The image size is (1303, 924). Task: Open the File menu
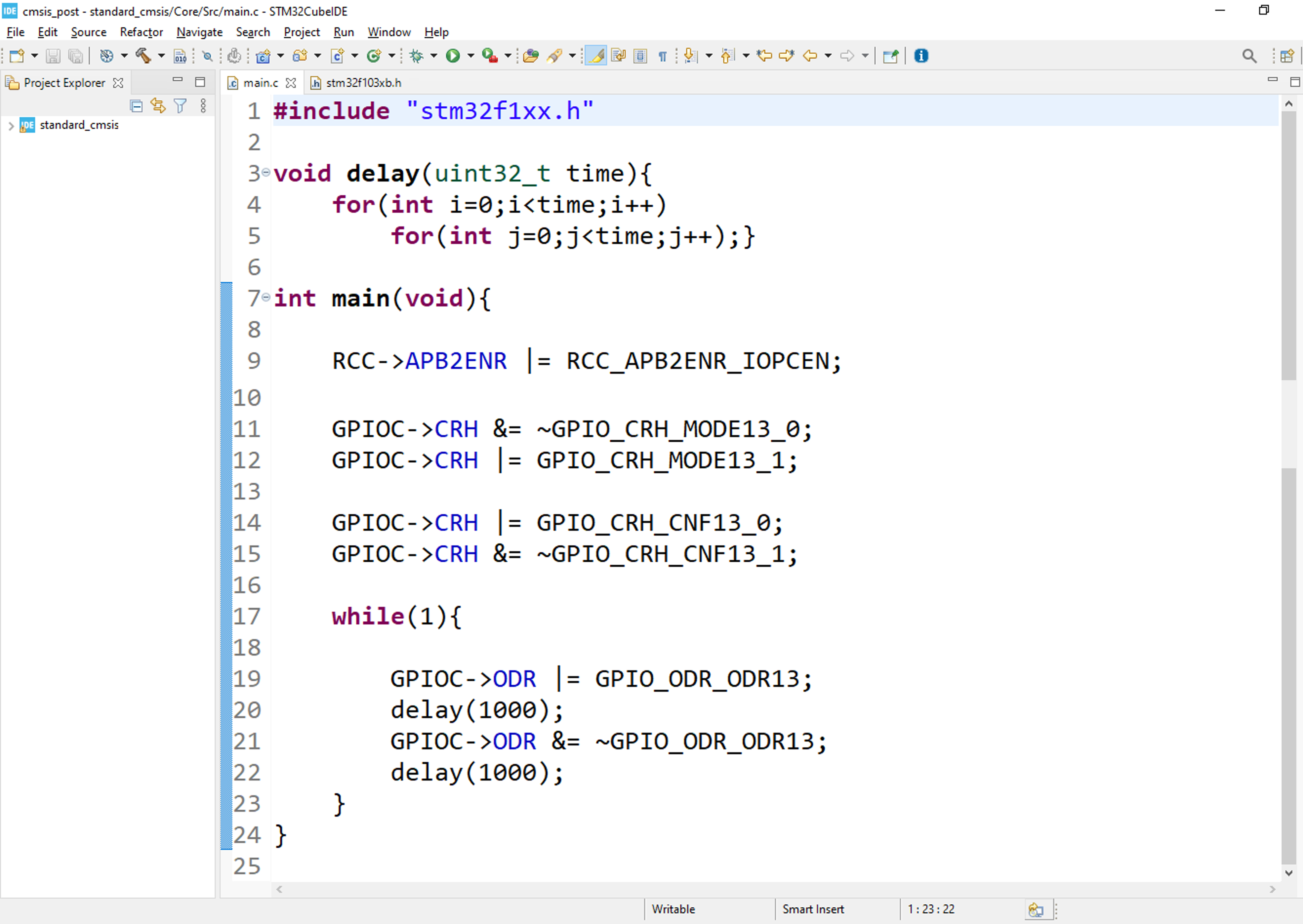15,32
